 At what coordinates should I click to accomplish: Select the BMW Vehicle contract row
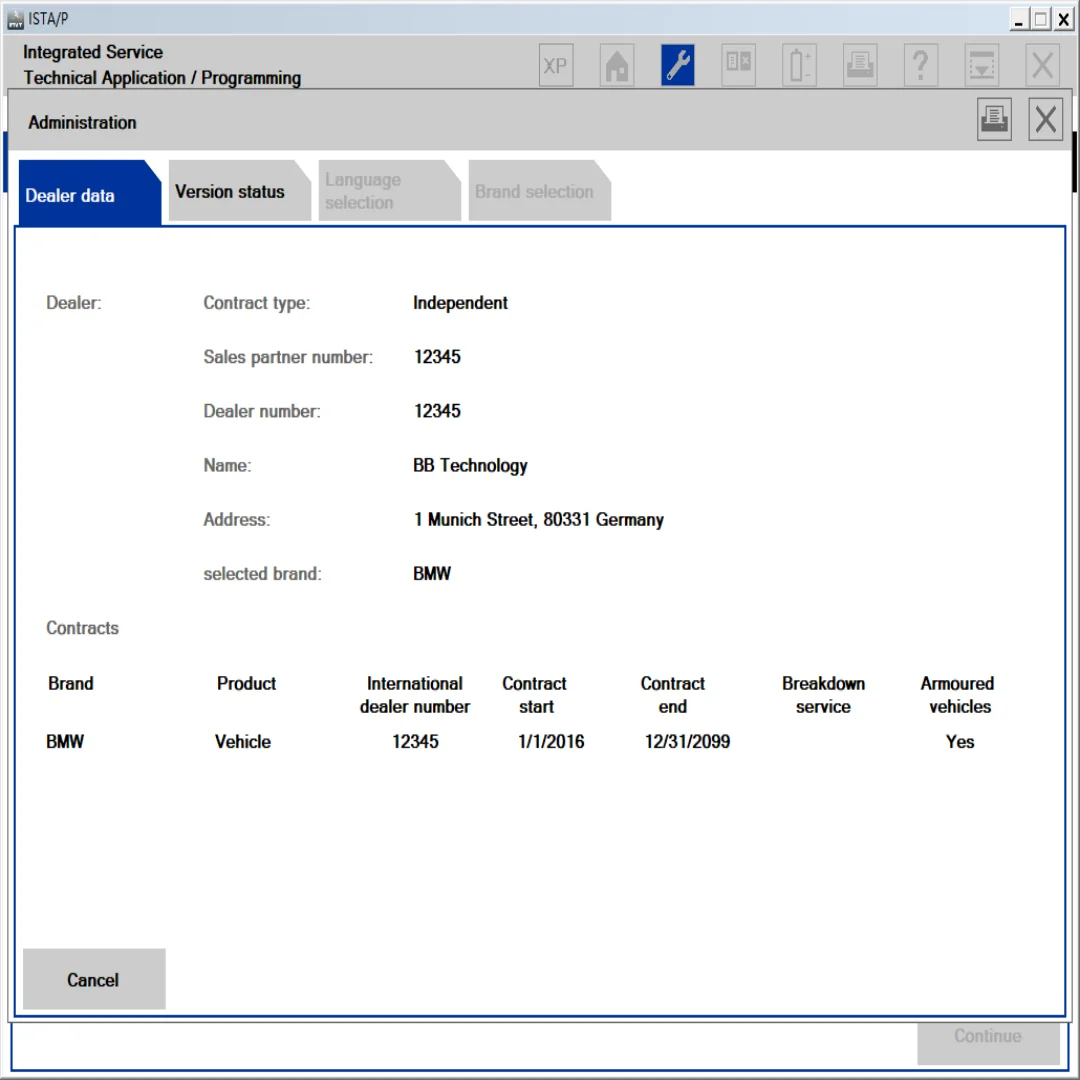(520, 741)
